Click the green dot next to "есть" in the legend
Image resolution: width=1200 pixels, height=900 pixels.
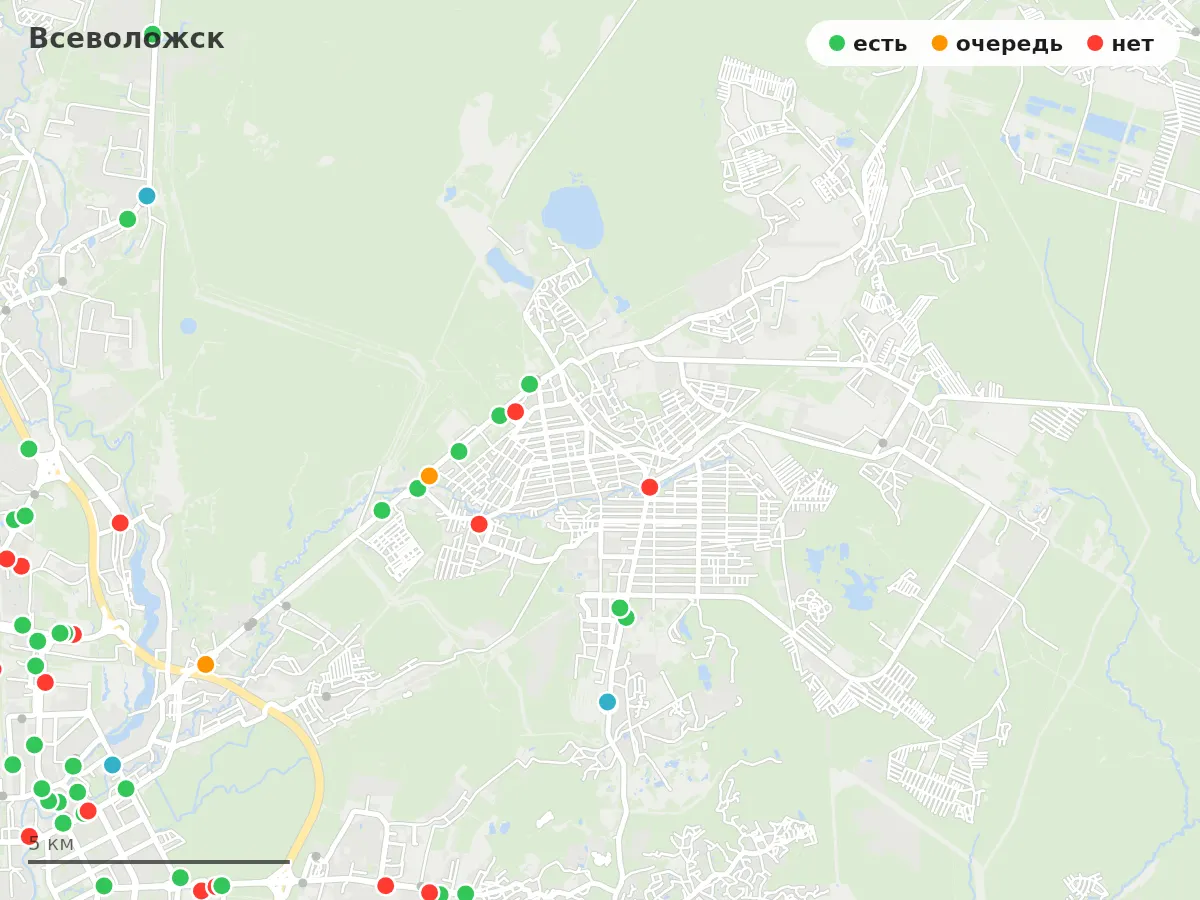click(x=837, y=43)
